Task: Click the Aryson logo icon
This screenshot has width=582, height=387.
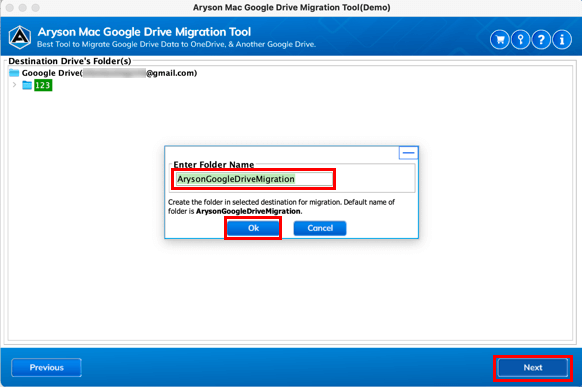Action: point(20,37)
